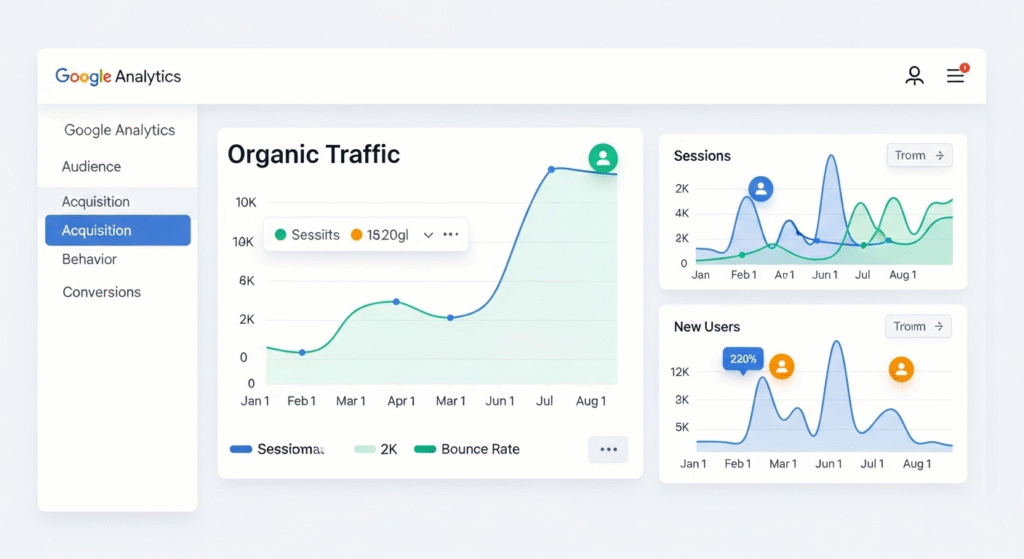
Task: Open the hamburger menu with notification badge
Action: [x=956, y=76]
